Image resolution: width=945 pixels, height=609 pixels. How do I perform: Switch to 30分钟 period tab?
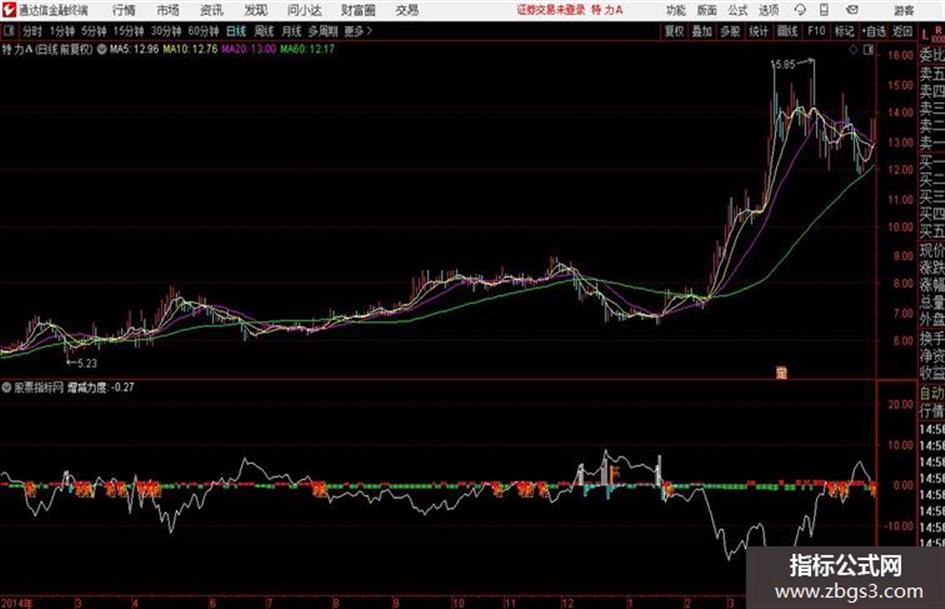click(166, 31)
